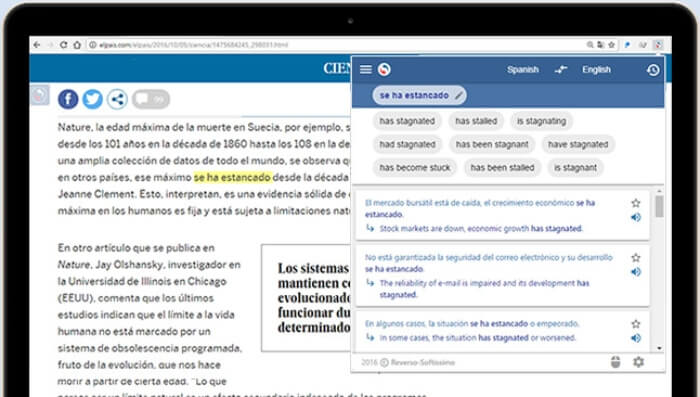Select the 'has stalled' translation chip
The height and width of the screenshot is (397, 700).
point(476,121)
